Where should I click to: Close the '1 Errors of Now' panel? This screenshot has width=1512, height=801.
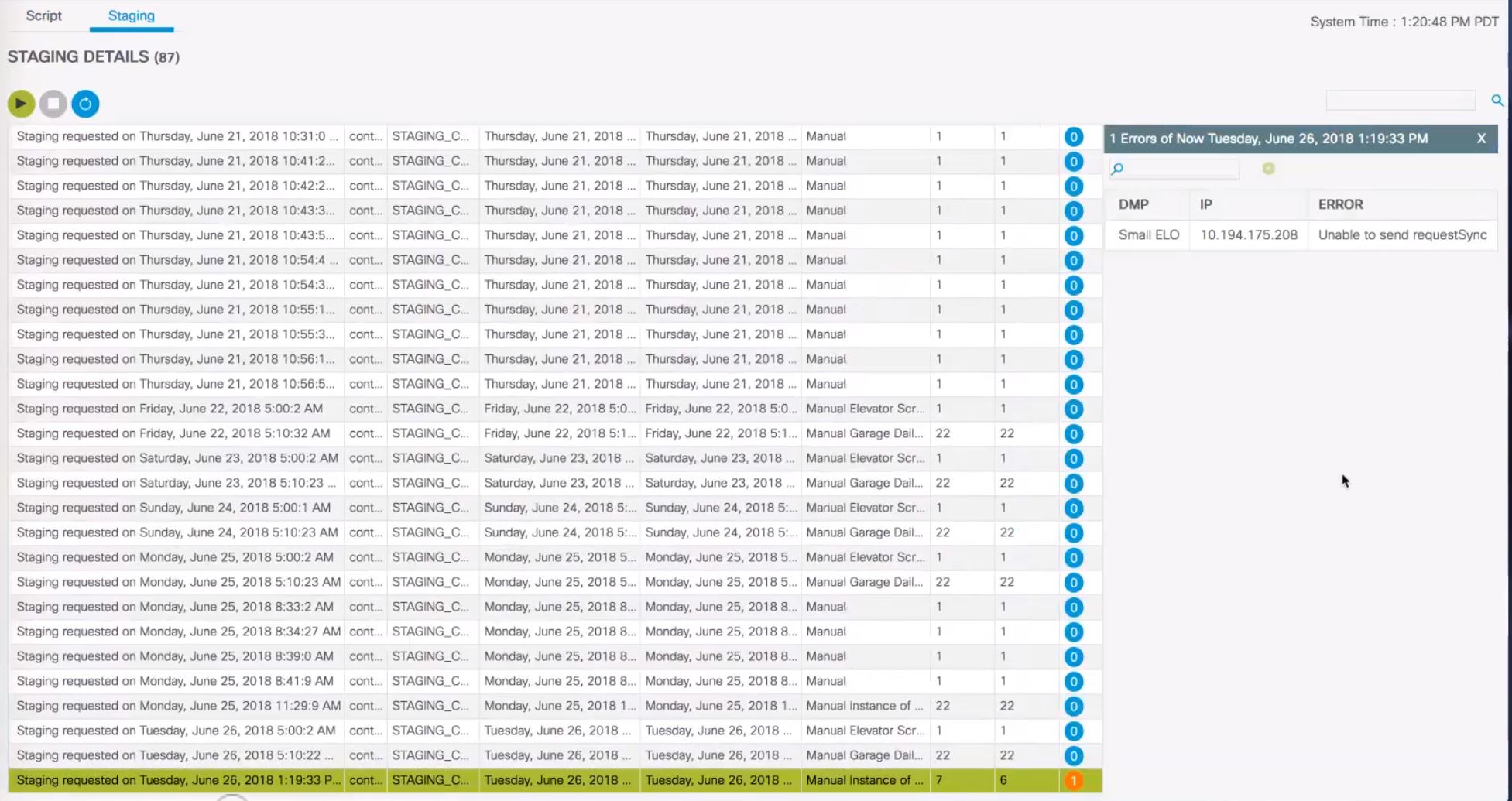click(1481, 139)
